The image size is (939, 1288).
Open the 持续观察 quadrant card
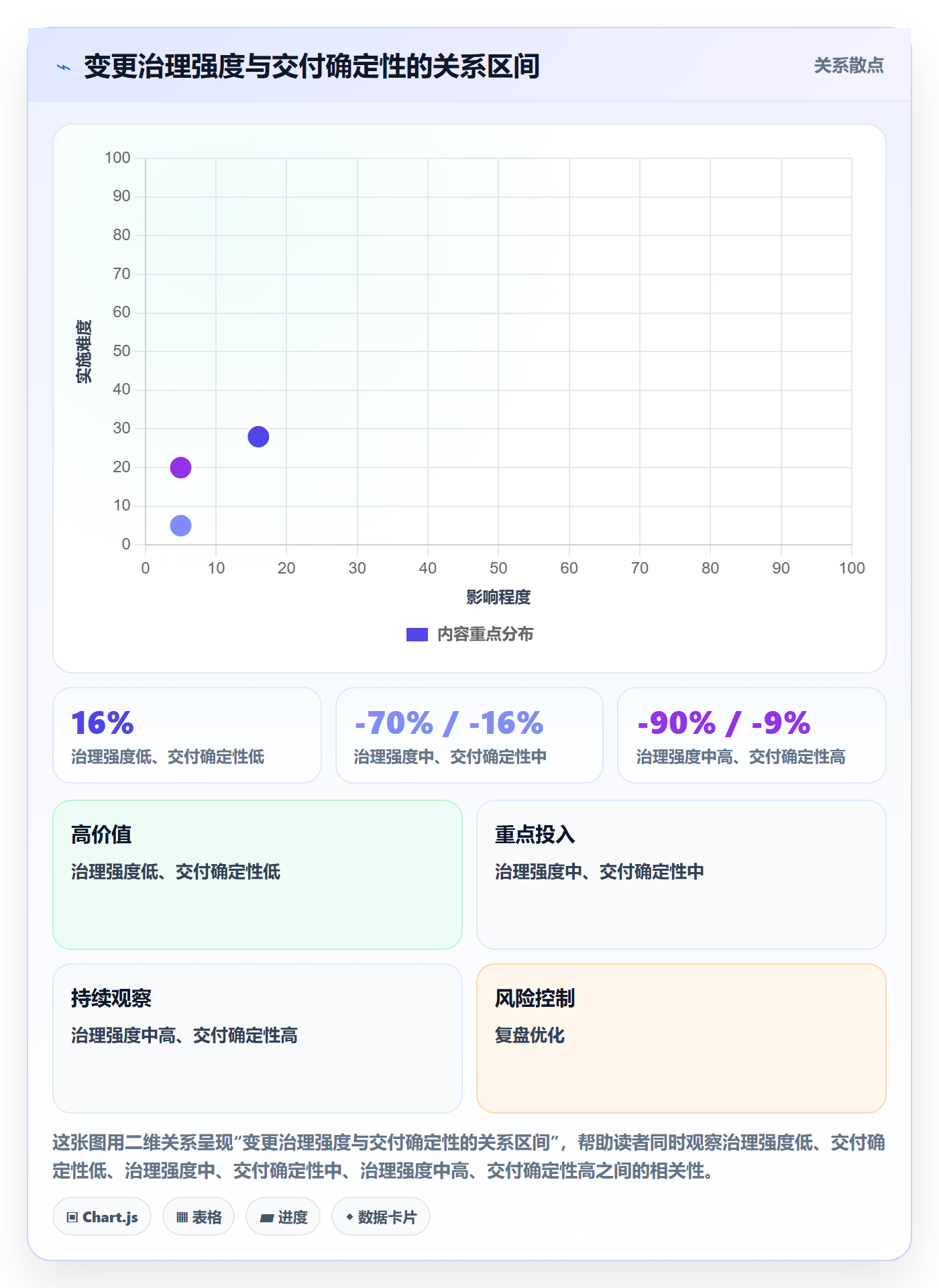(258, 1038)
